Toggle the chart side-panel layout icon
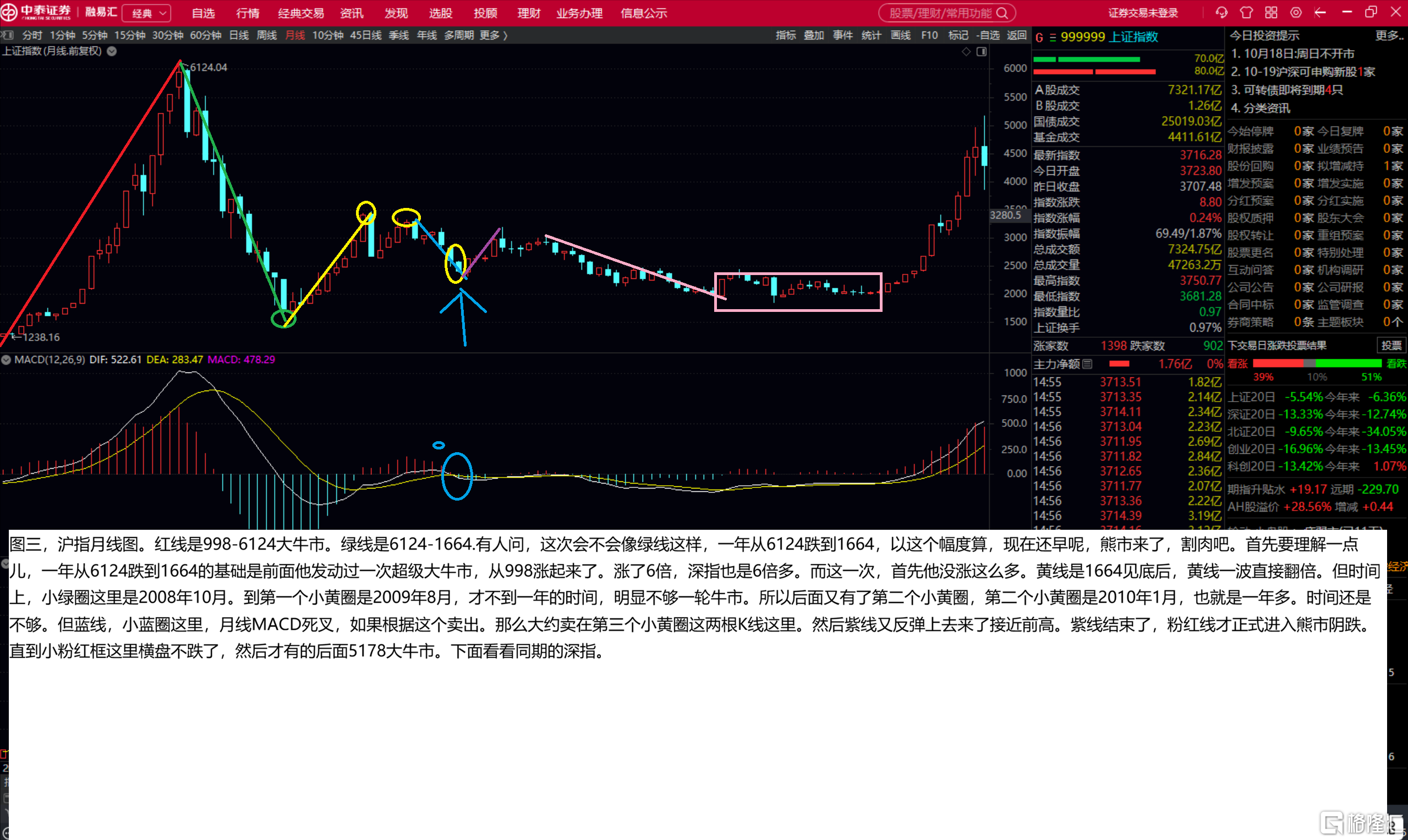Image resolution: width=1408 pixels, height=840 pixels. 981,52
